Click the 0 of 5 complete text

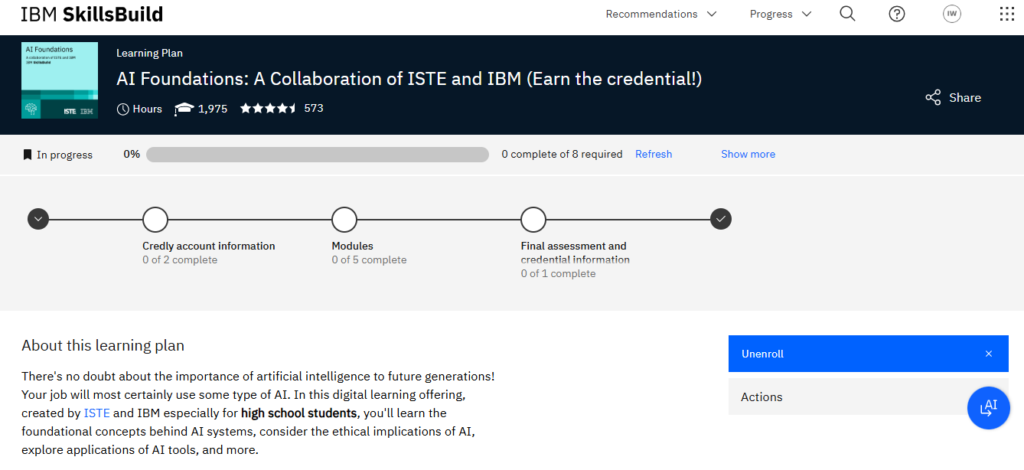pyautogui.click(x=369, y=260)
